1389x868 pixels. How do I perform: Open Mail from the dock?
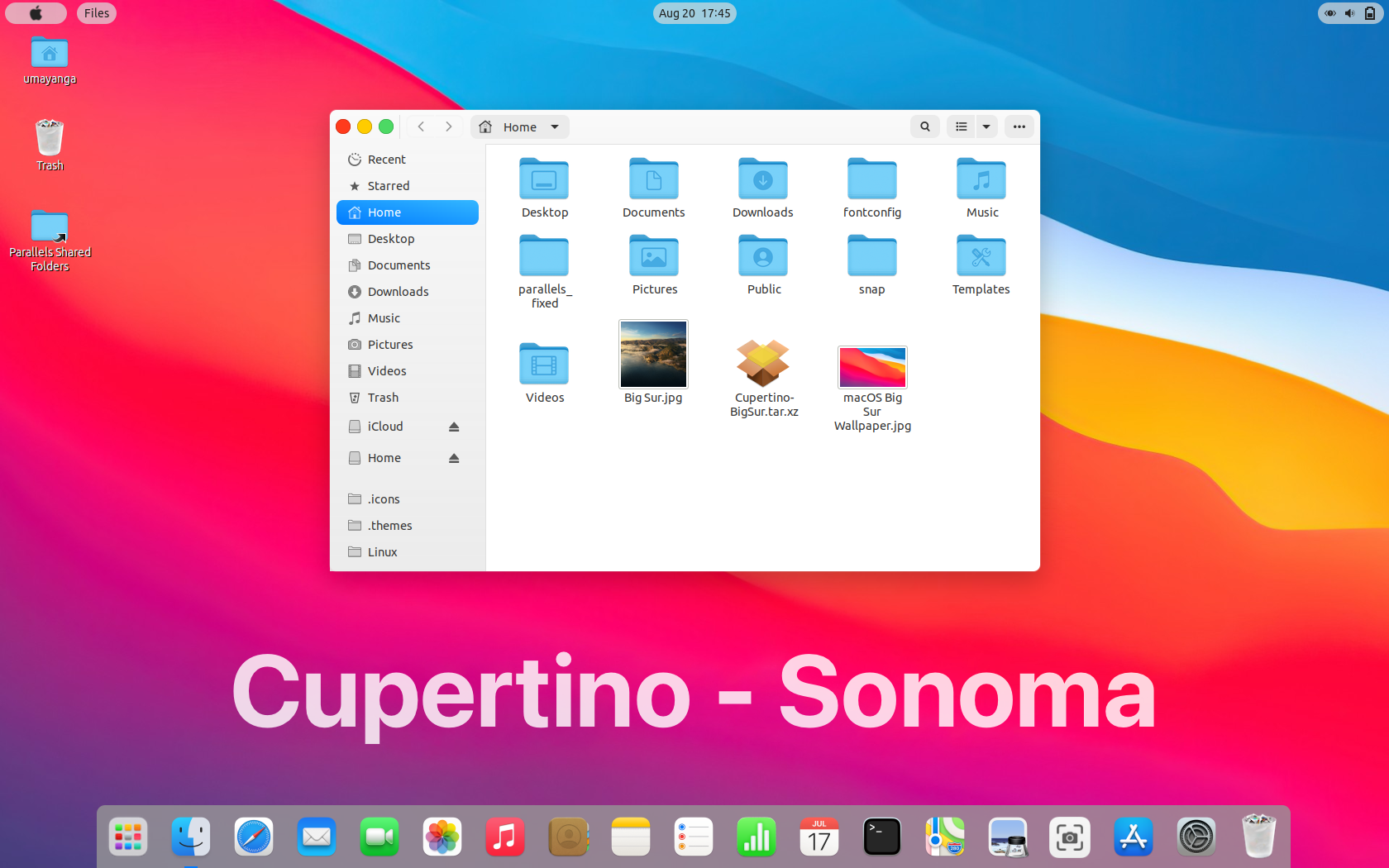[x=317, y=837]
